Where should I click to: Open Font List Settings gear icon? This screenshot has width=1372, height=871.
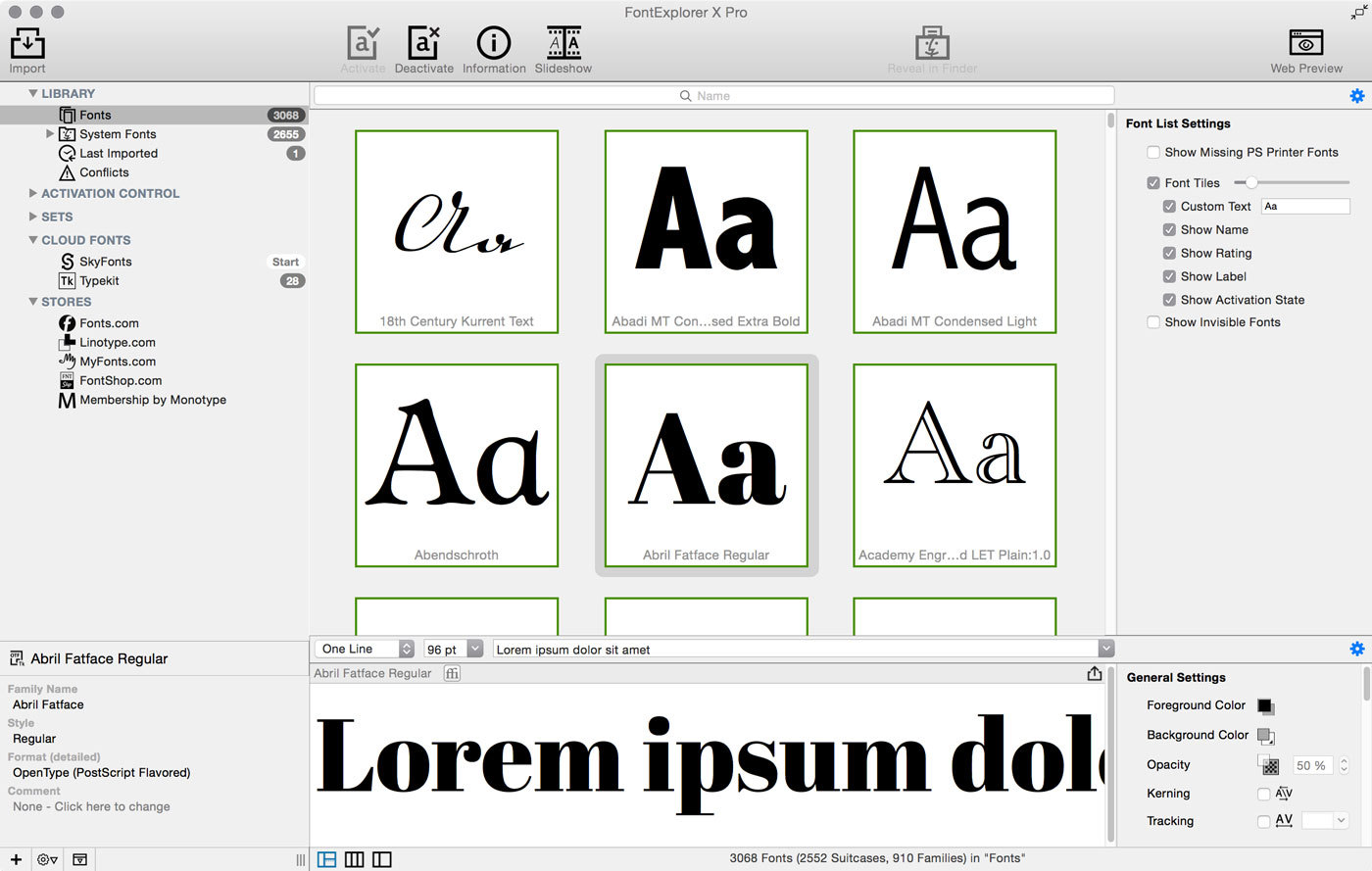(1357, 96)
